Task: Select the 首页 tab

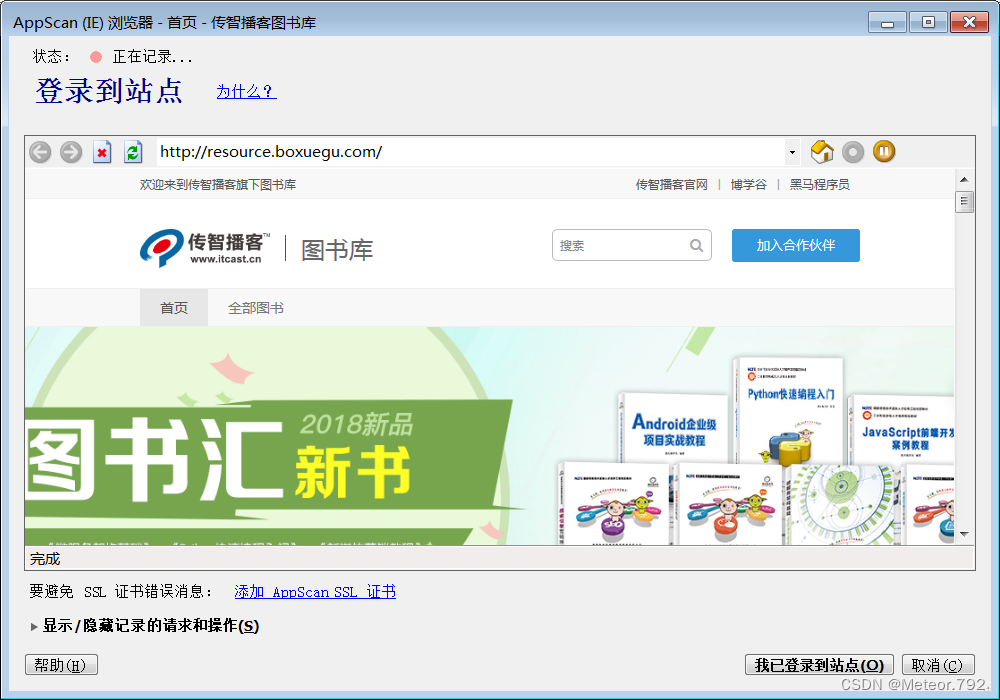Action: click(x=174, y=308)
